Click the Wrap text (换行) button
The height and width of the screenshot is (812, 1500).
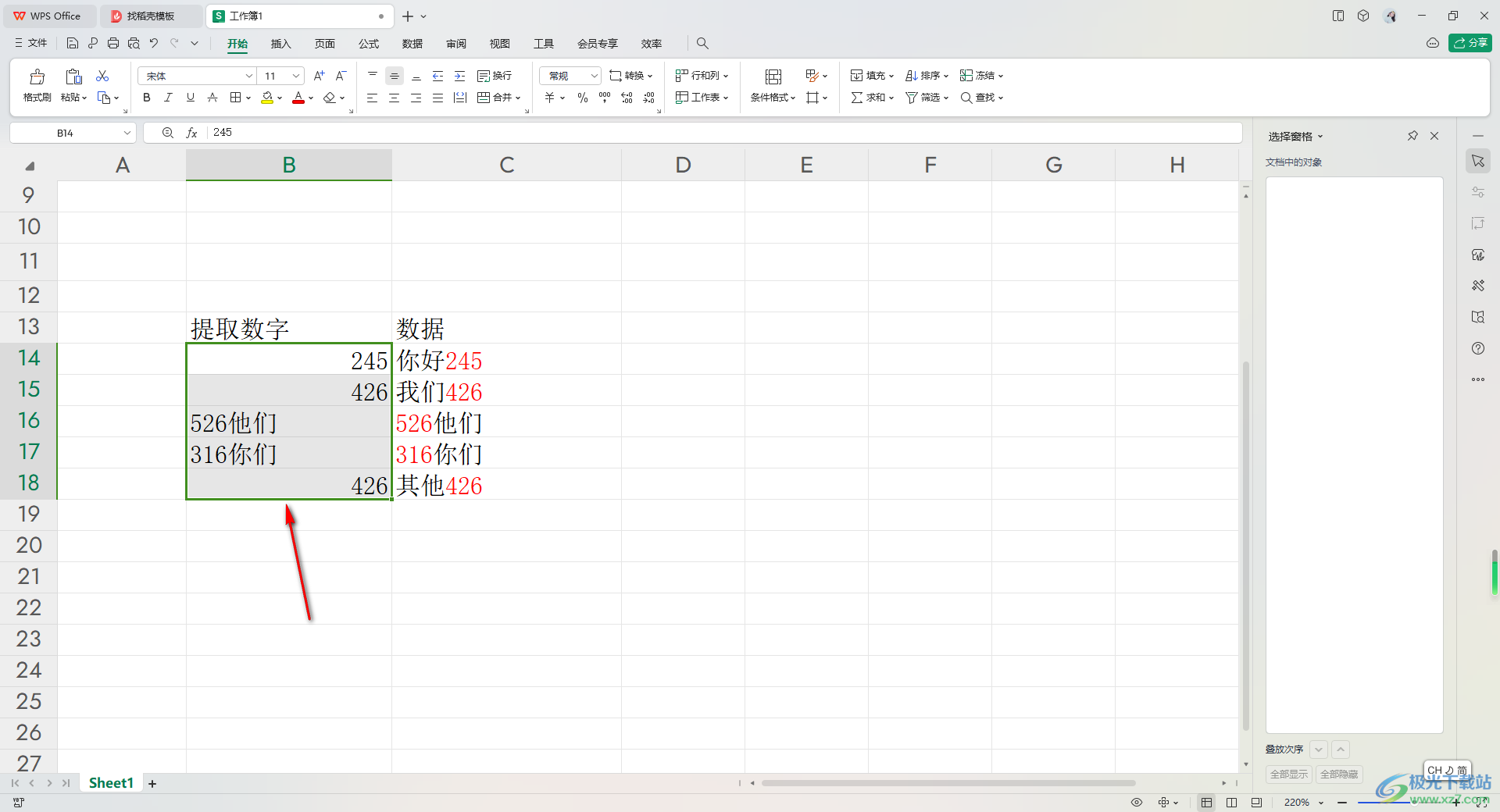[495, 76]
